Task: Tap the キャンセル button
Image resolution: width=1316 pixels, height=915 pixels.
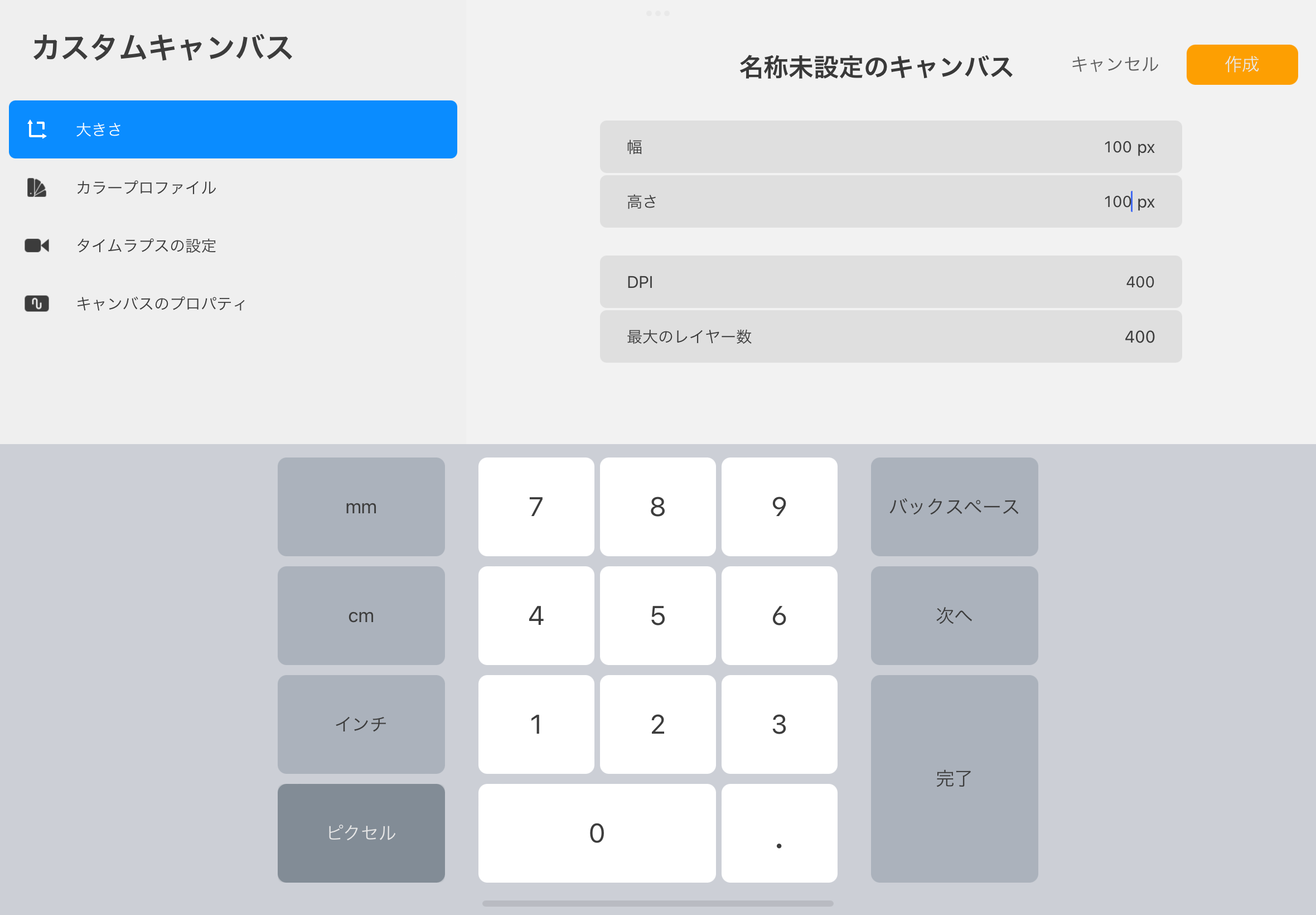Action: [1114, 64]
